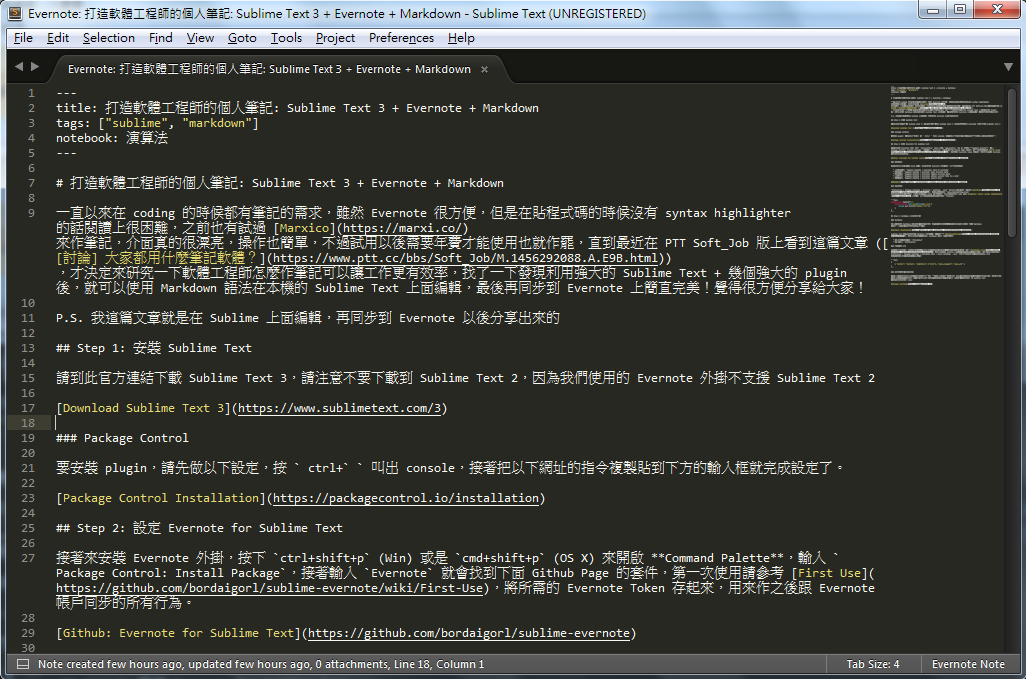Click the '## Step 2' heading line
The image size is (1026, 679).
pyautogui.click(x=199, y=528)
